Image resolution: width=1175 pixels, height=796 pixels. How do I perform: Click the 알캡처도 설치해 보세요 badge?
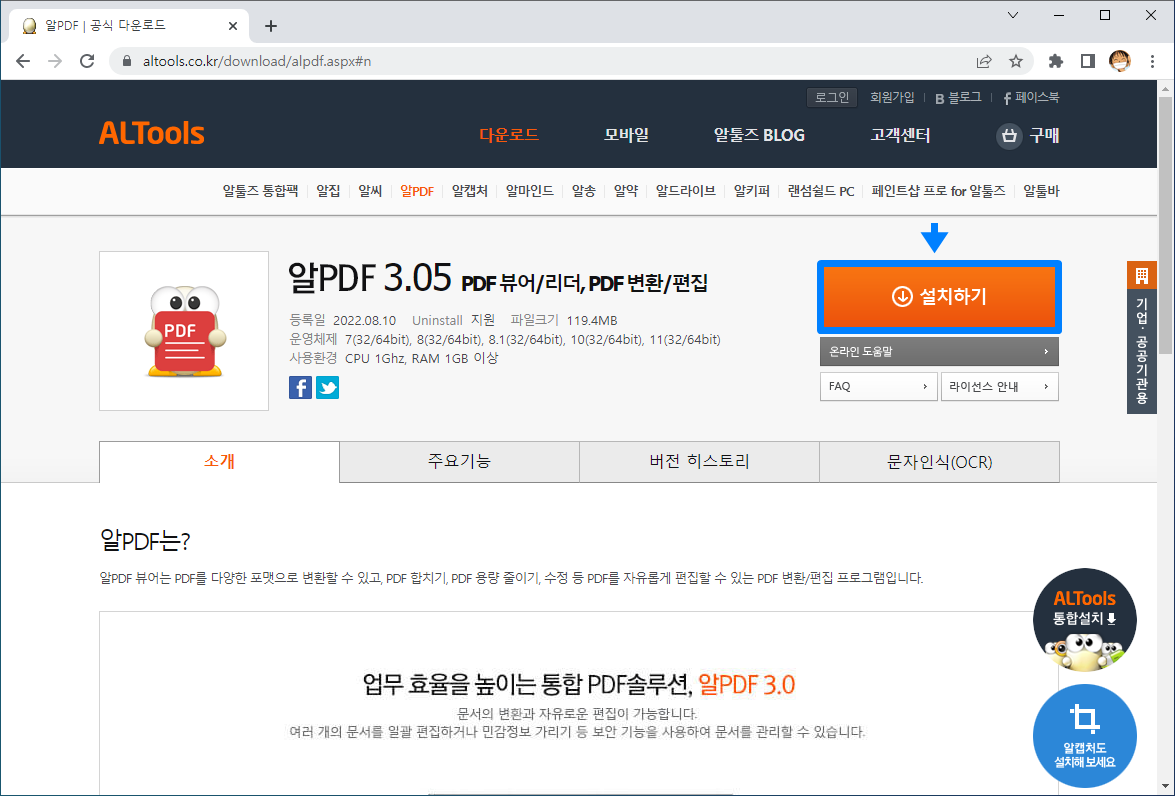tap(1084, 736)
